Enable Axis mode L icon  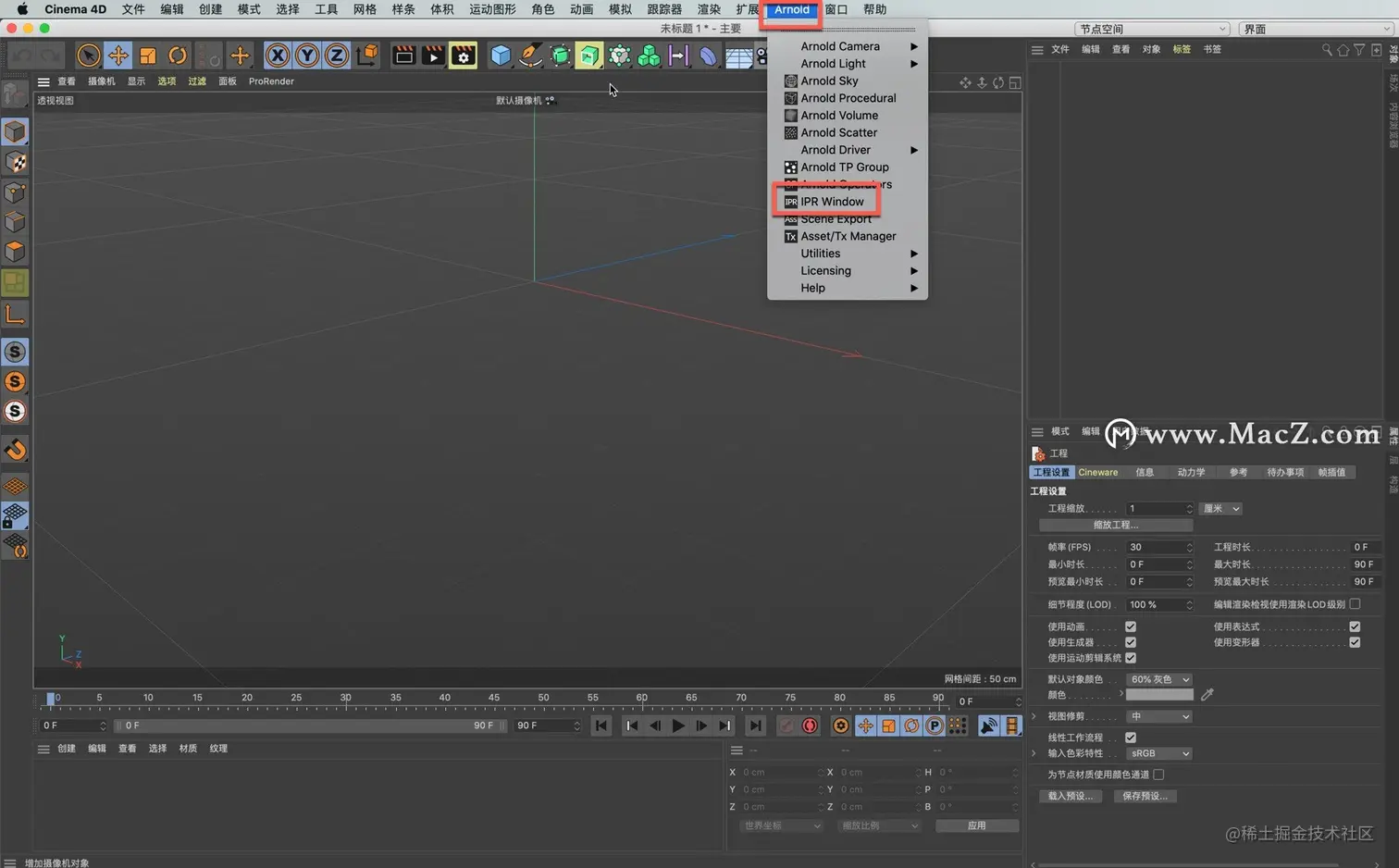click(15, 314)
